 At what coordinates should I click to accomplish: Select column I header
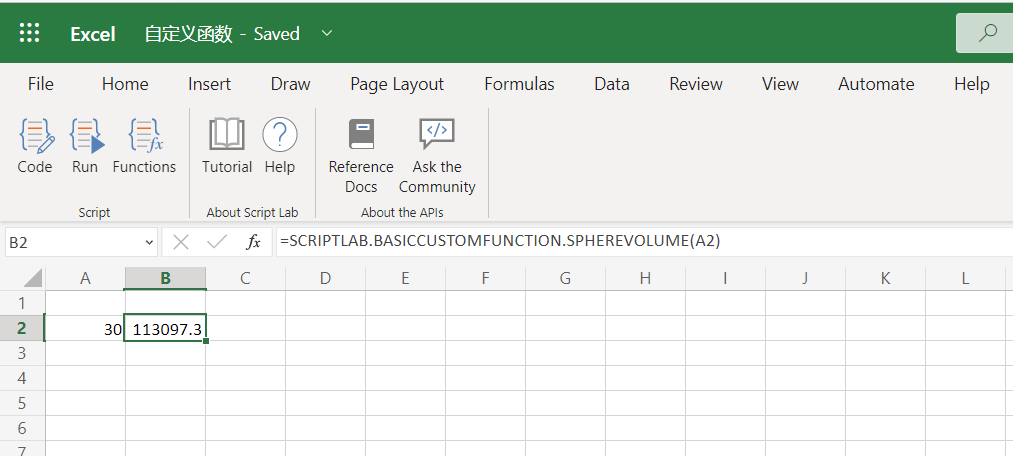(x=725, y=278)
